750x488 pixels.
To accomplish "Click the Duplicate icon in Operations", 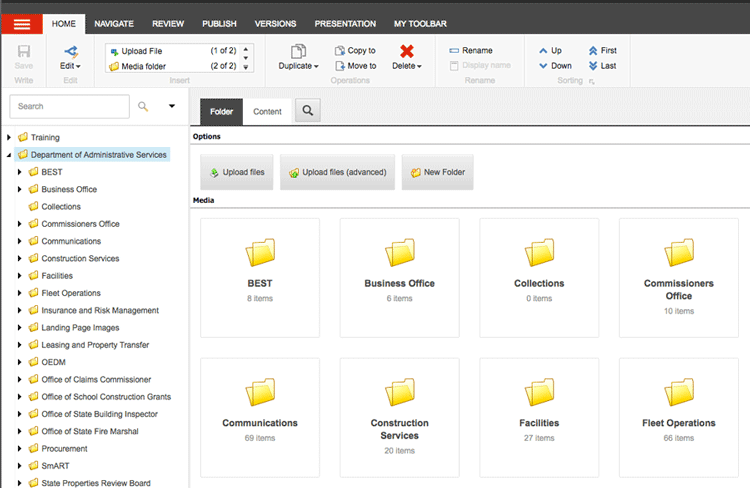I will pos(298,52).
